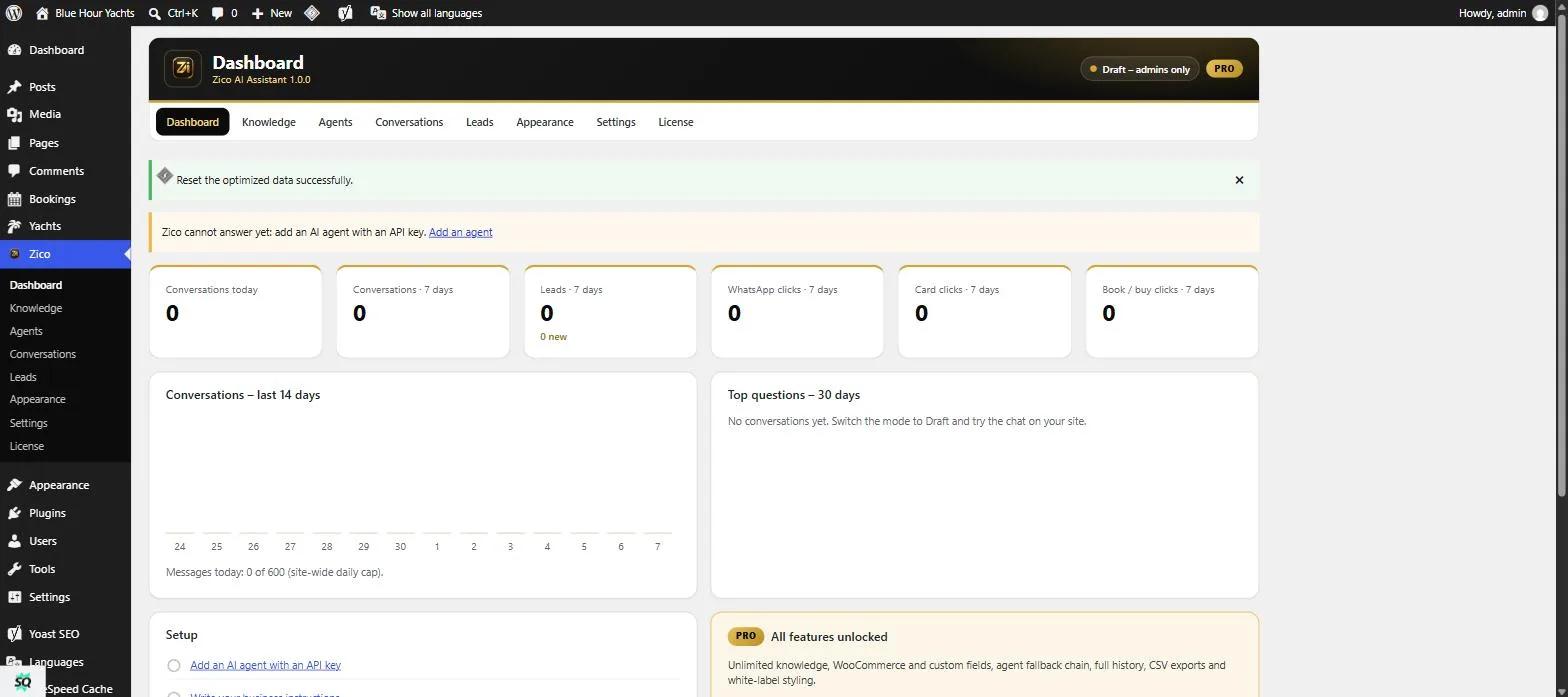Click the admin avatar icon

1540,13
